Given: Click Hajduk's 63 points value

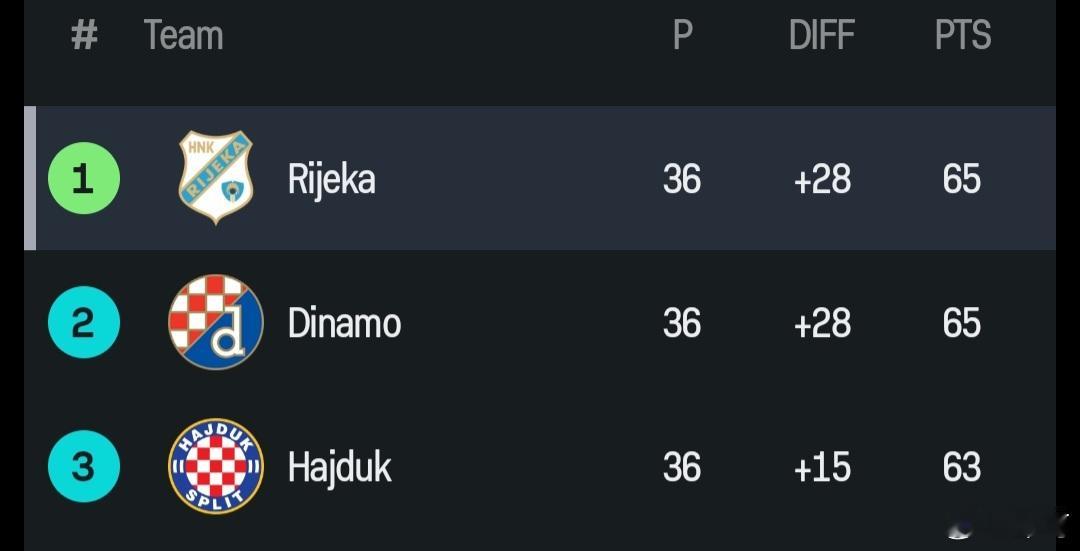Looking at the screenshot, I should pos(962,468).
